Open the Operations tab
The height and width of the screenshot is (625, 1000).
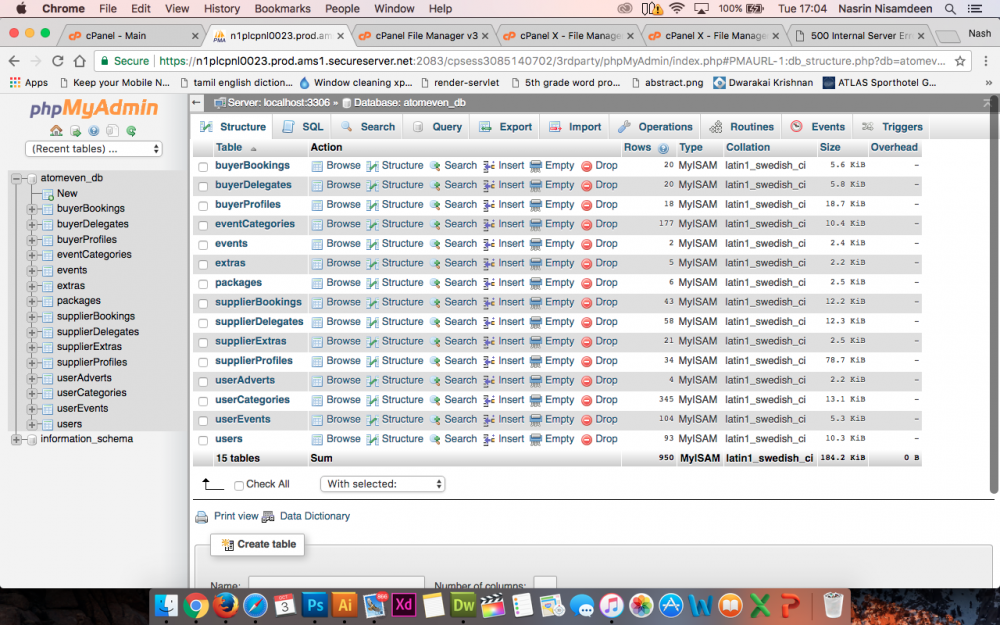click(655, 127)
